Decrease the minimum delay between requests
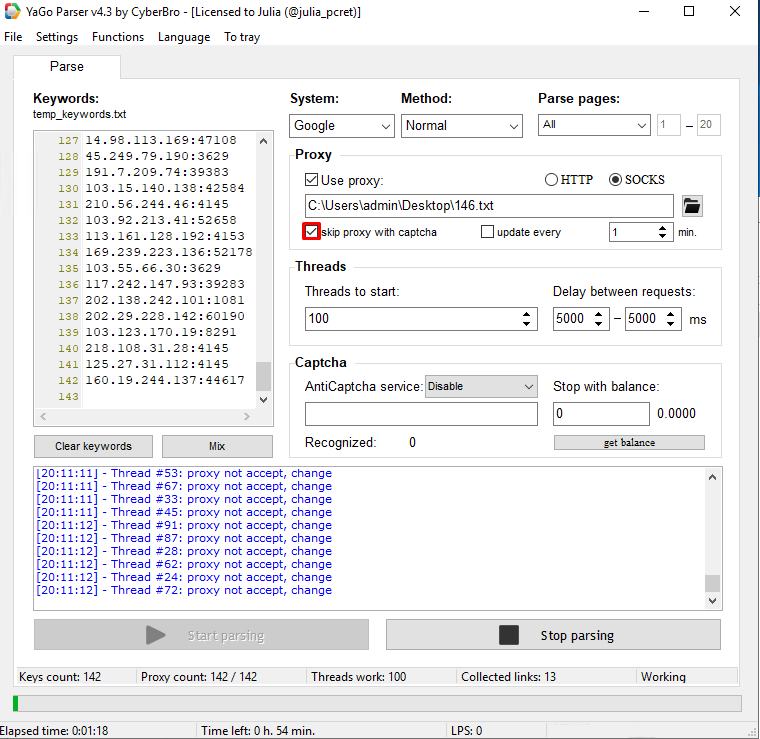The width and height of the screenshot is (760, 739). [599, 323]
